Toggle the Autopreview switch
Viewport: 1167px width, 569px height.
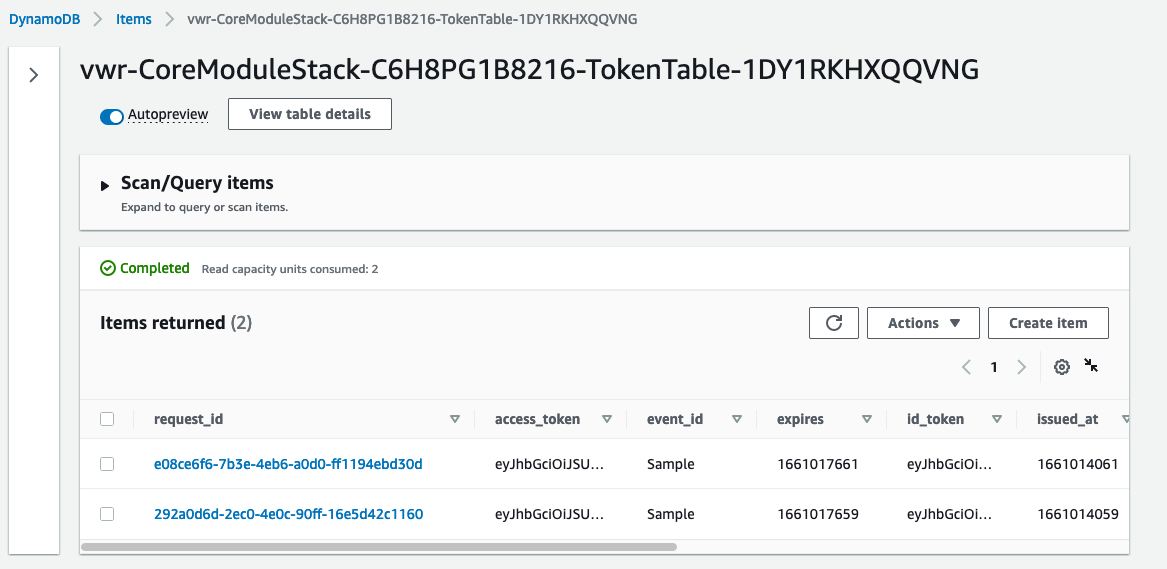(112, 117)
